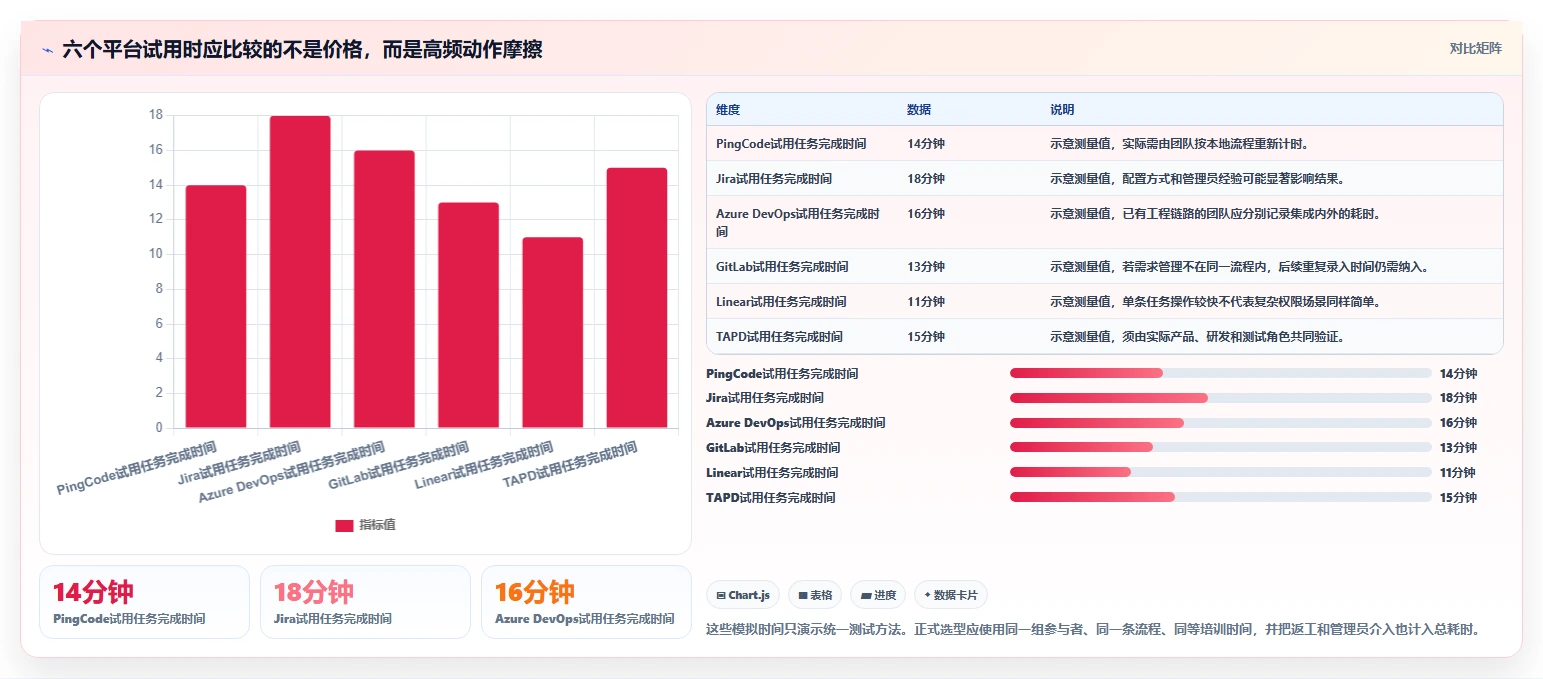1543x679 pixels.
Task: Click the GitLab bar in the chart
Action: click(468, 315)
